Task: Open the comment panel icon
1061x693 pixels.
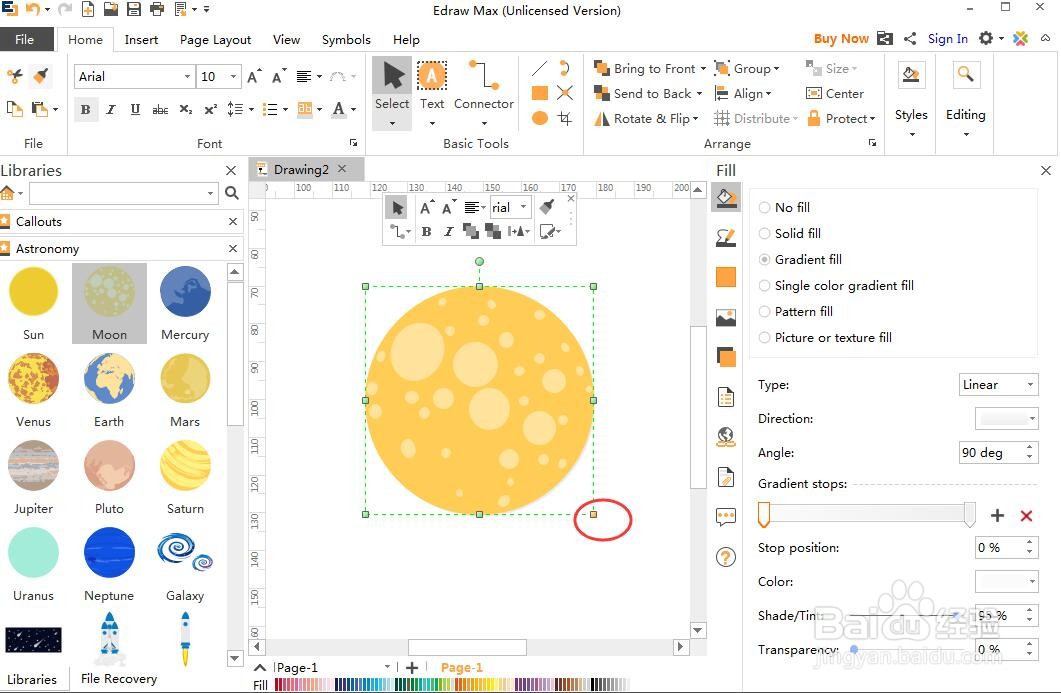Action: click(725, 517)
